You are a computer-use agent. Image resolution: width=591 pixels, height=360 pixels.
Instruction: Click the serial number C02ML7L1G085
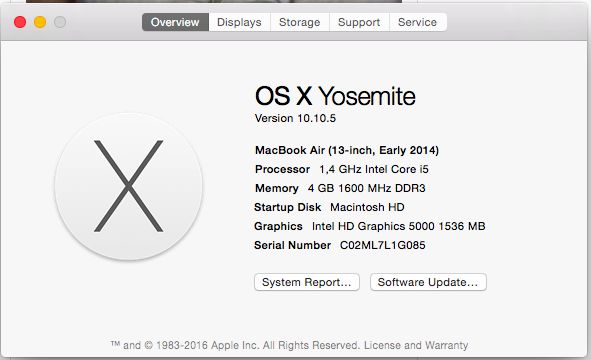[x=383, y=245]
